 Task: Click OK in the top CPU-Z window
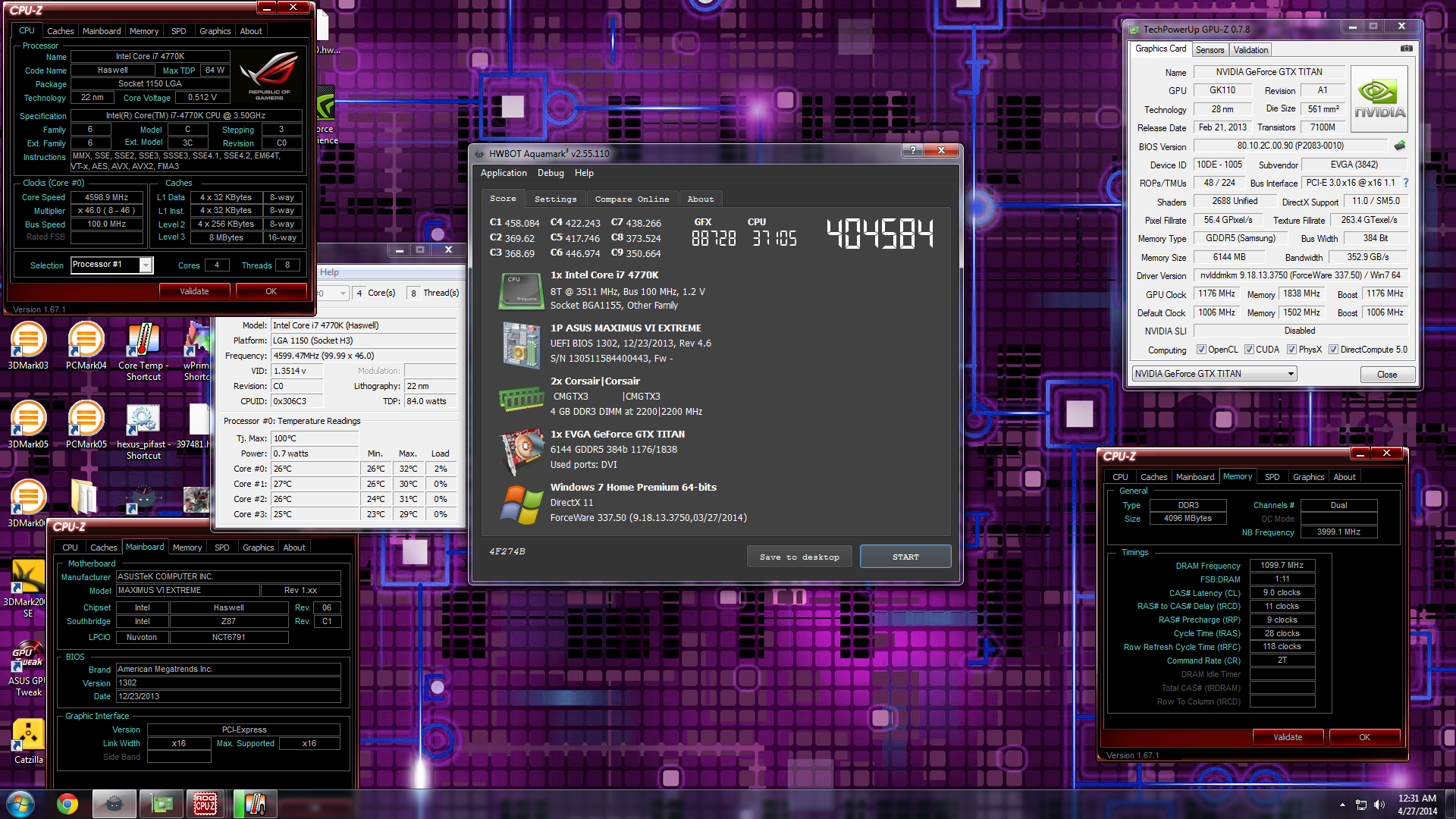[271, 291]
